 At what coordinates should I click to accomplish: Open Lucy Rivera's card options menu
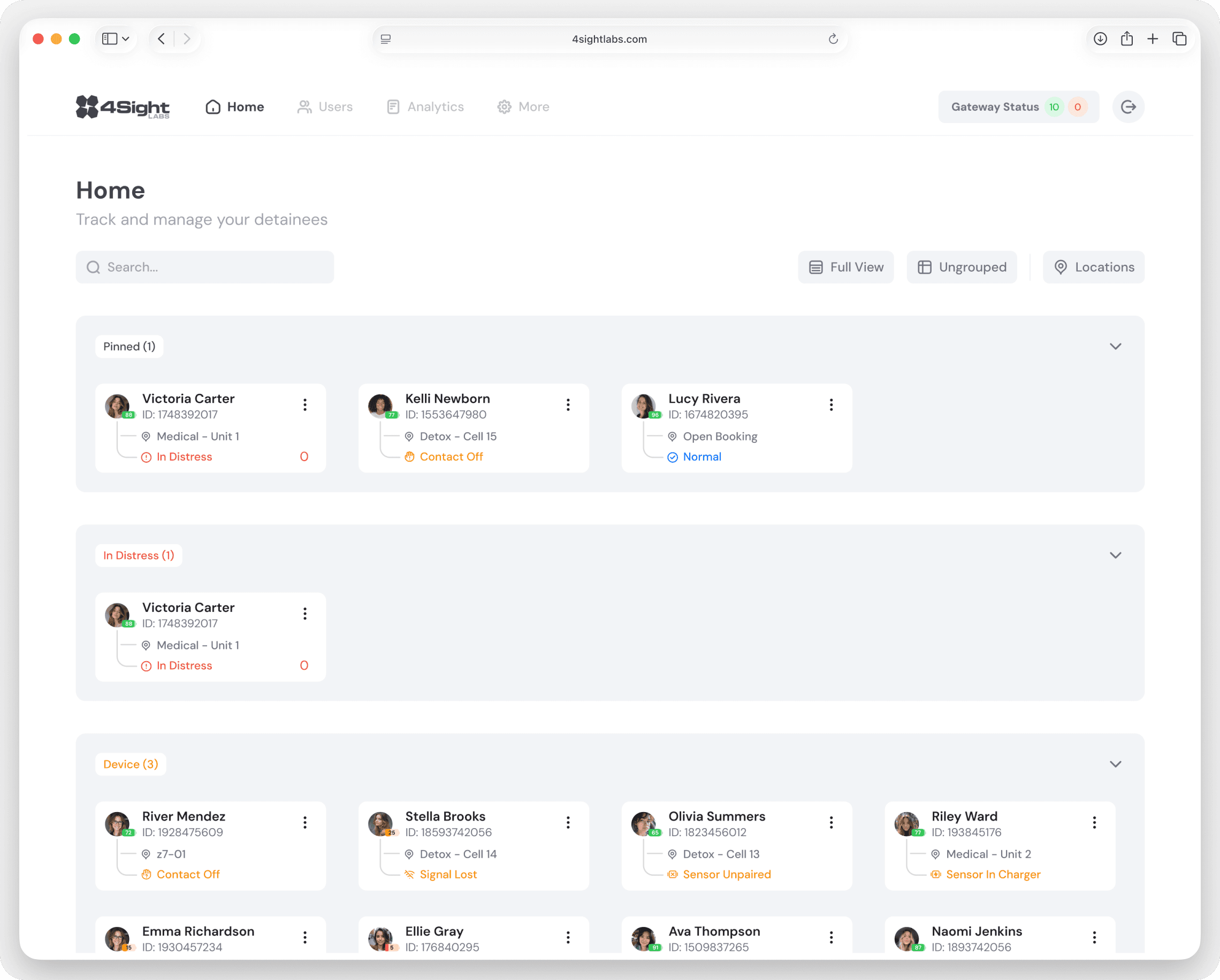pyautogui.click(x=830, y=404)
